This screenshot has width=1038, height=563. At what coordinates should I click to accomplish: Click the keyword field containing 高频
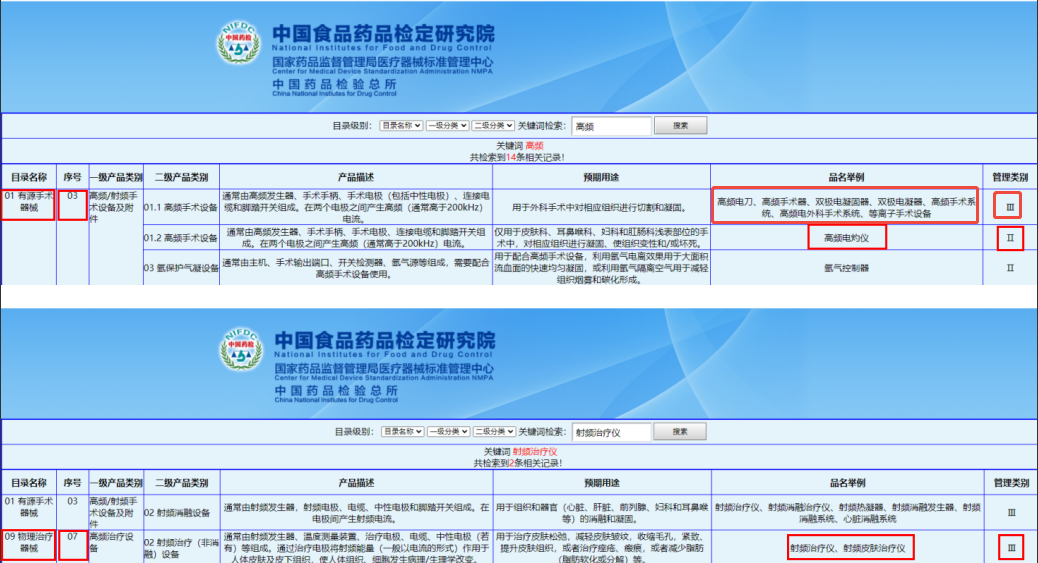pos(610,126)
